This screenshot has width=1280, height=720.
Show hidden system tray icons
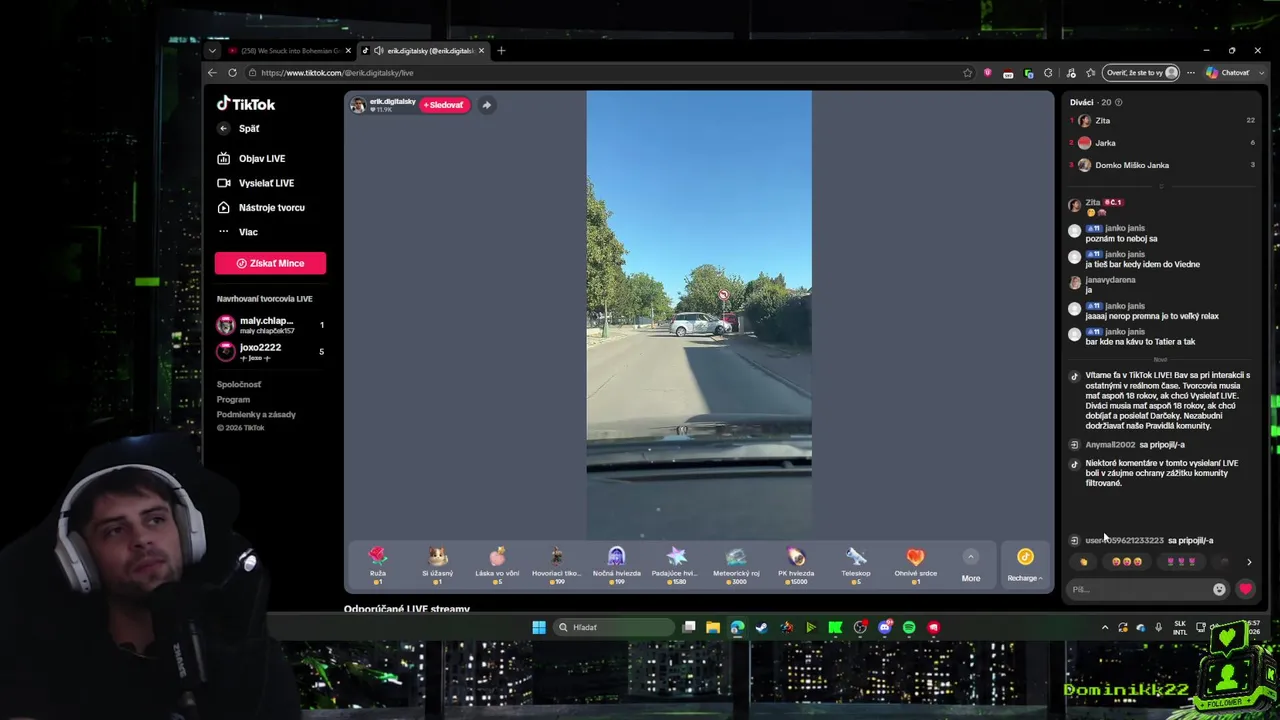coord(1104,627)
